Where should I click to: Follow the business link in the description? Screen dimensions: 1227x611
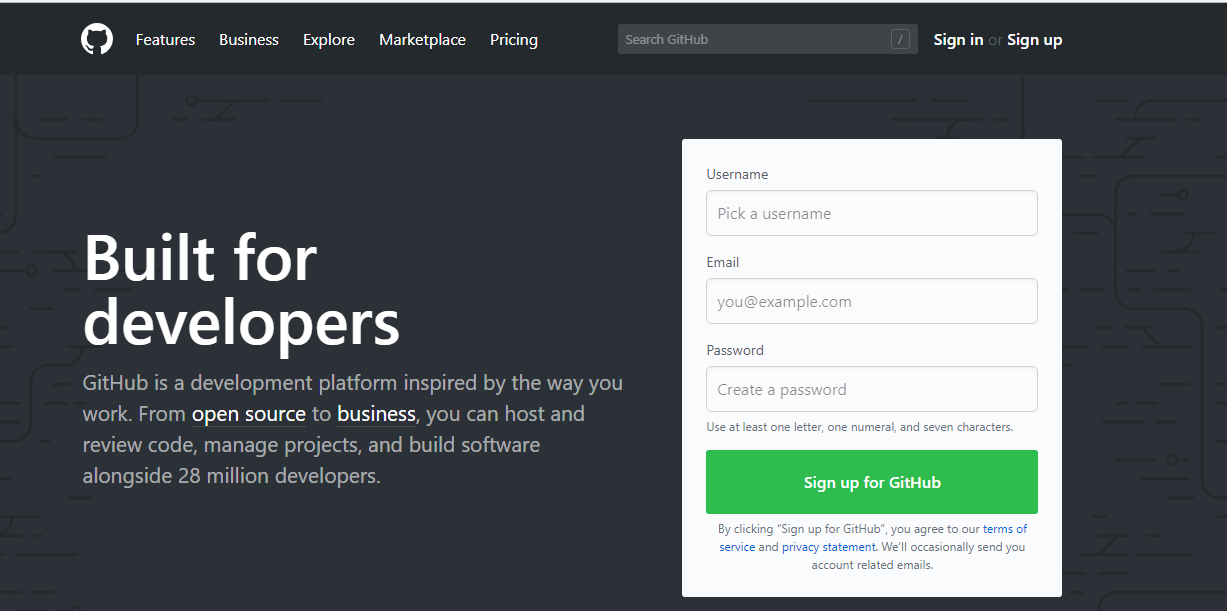(376, 414)
